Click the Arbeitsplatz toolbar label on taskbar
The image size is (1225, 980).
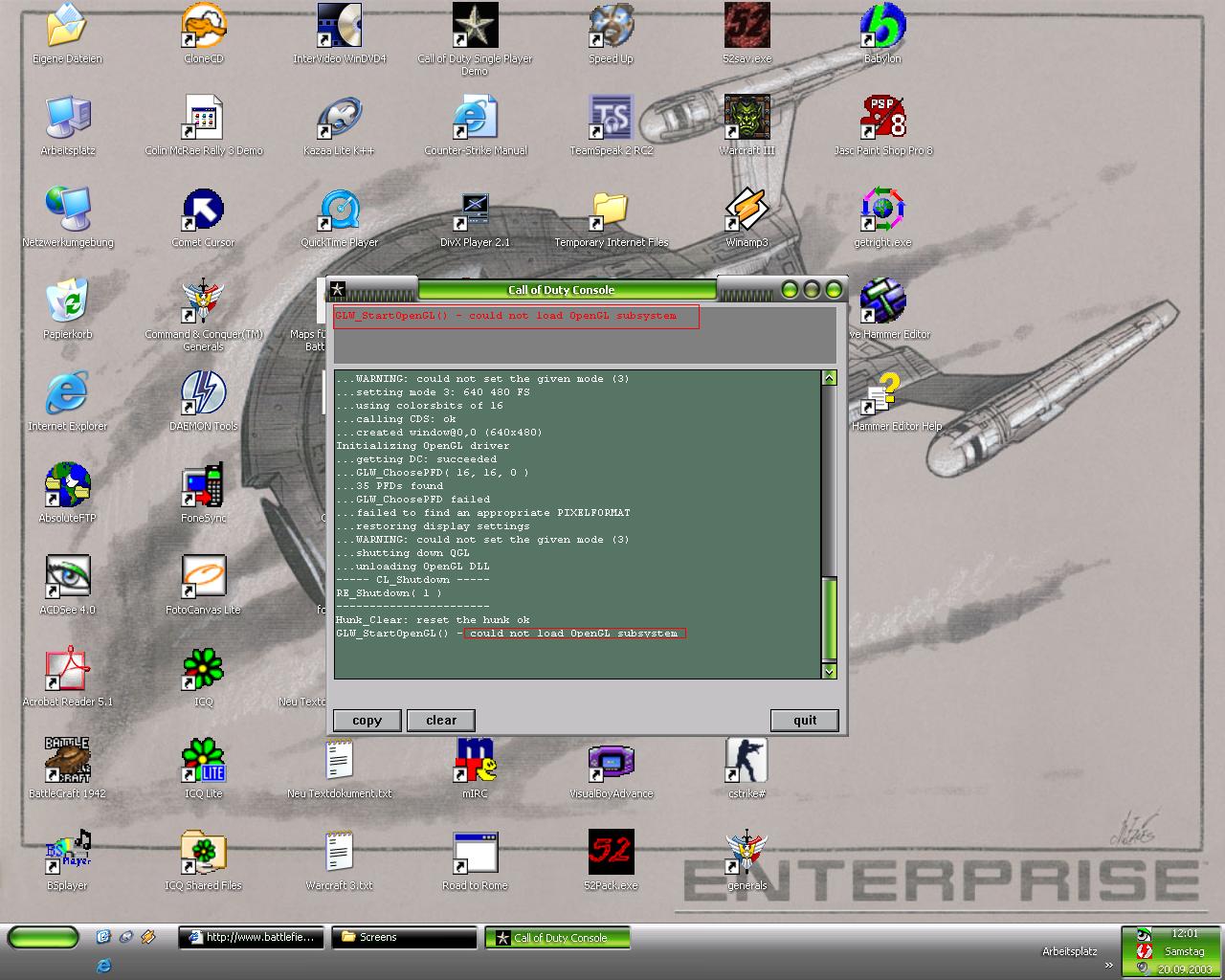tap(1070, 952)
